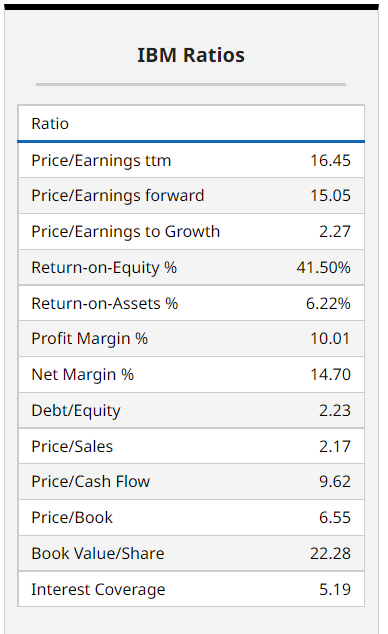This screenshot has width=388, height=634.
Task: Select the Ratio column header
Action: coord(50,123)
